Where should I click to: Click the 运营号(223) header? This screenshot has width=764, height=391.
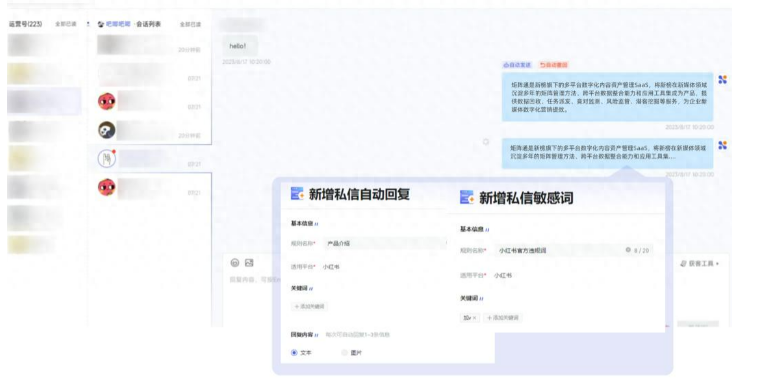pyautogui.click(x=25, y=24)
